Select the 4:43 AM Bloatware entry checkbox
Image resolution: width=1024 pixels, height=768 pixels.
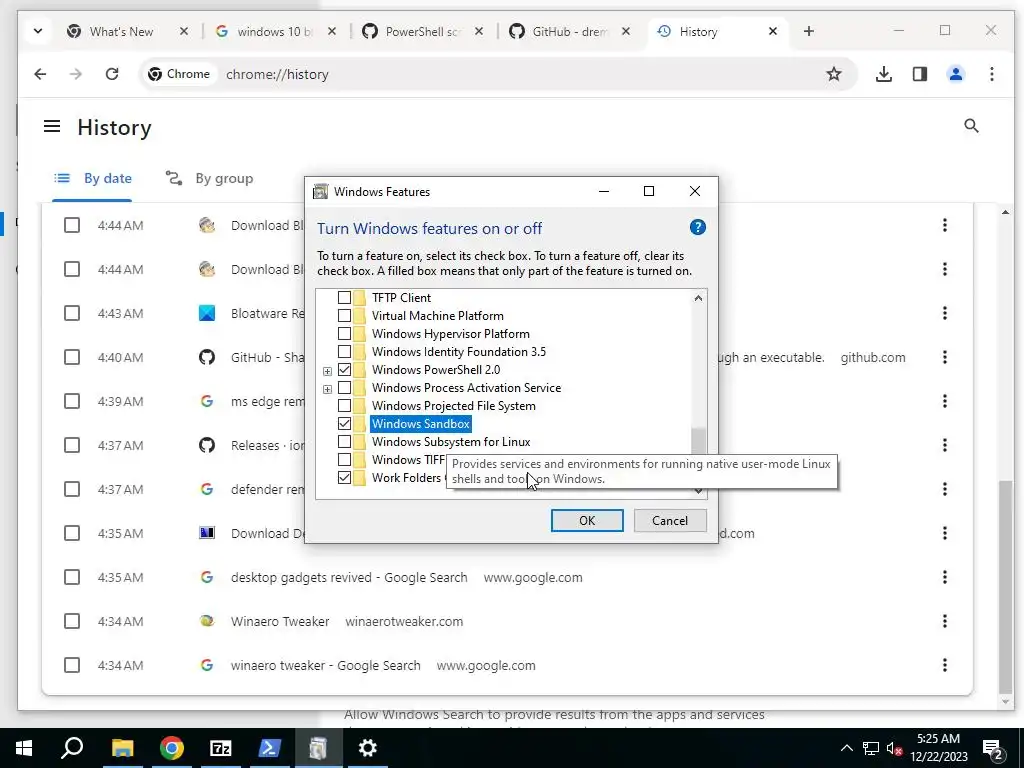(72, 313)
